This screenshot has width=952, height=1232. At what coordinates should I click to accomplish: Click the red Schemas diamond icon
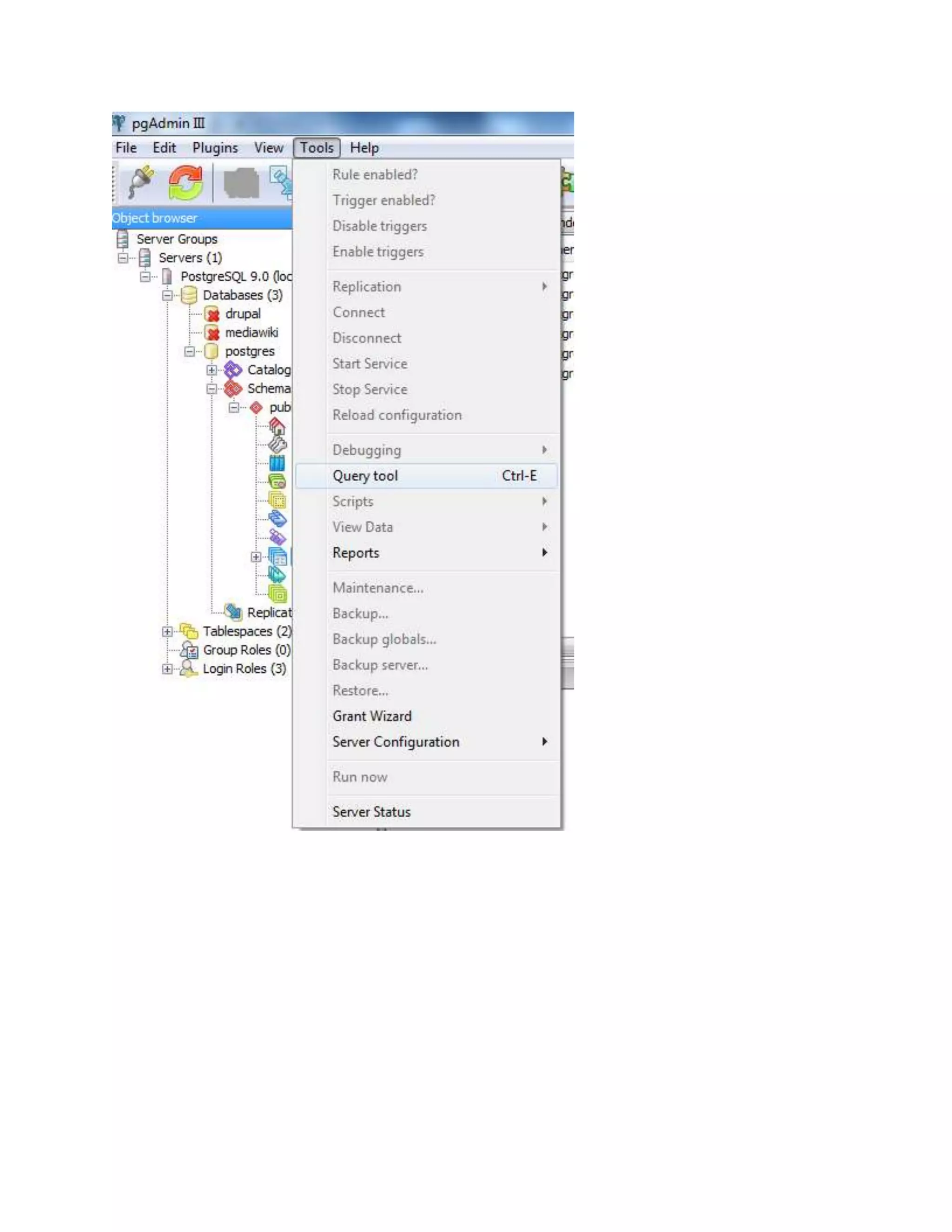coord(233,388)
